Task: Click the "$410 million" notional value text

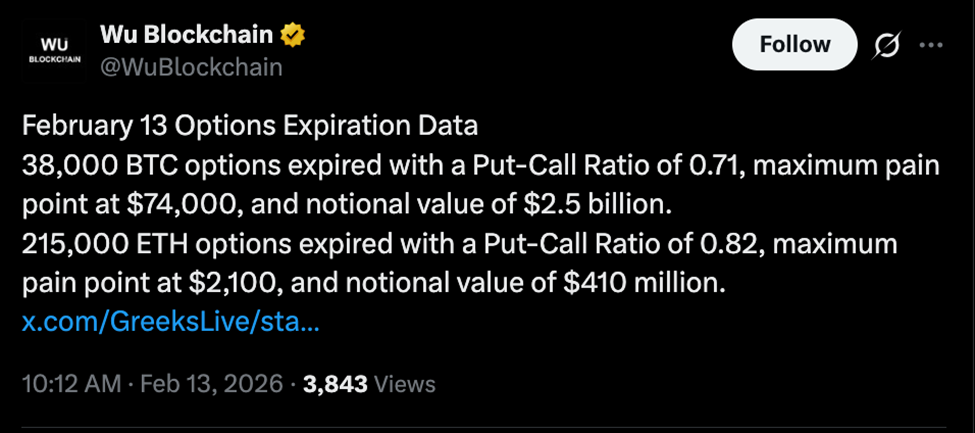Action: [x=637, y=284]
